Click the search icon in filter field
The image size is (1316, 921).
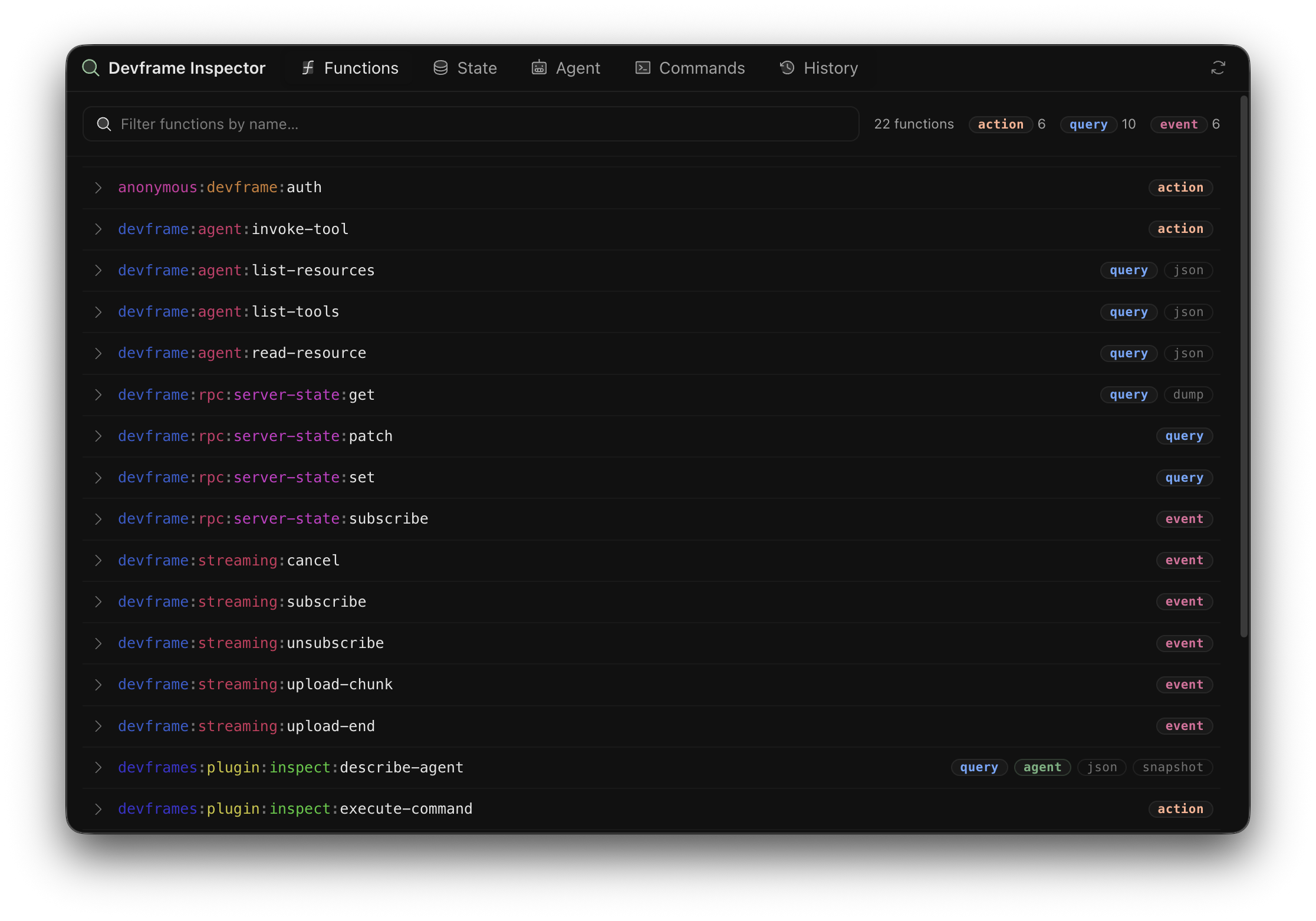(104, 124)
